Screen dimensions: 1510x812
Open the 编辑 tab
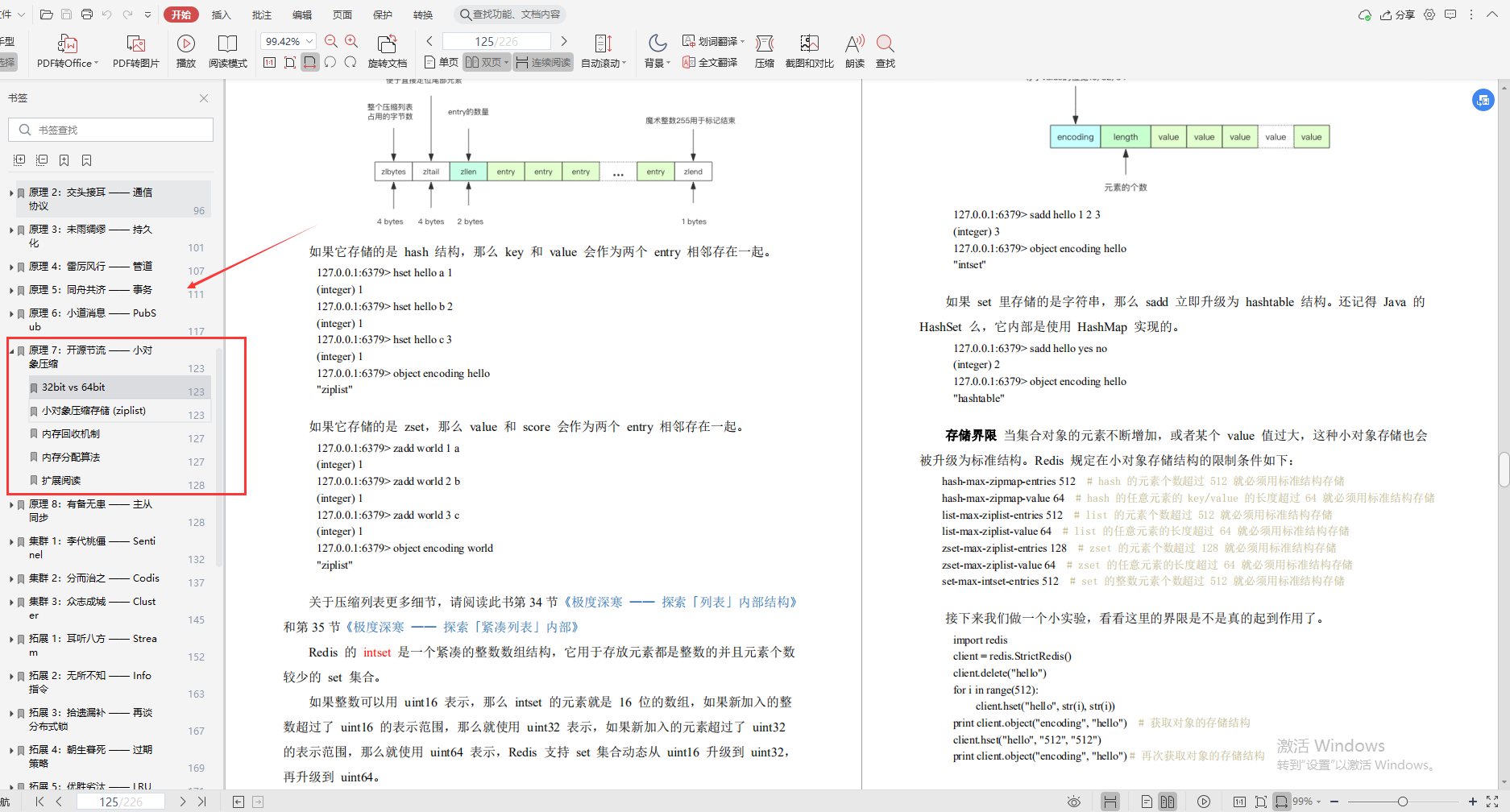tap(302, 14)
